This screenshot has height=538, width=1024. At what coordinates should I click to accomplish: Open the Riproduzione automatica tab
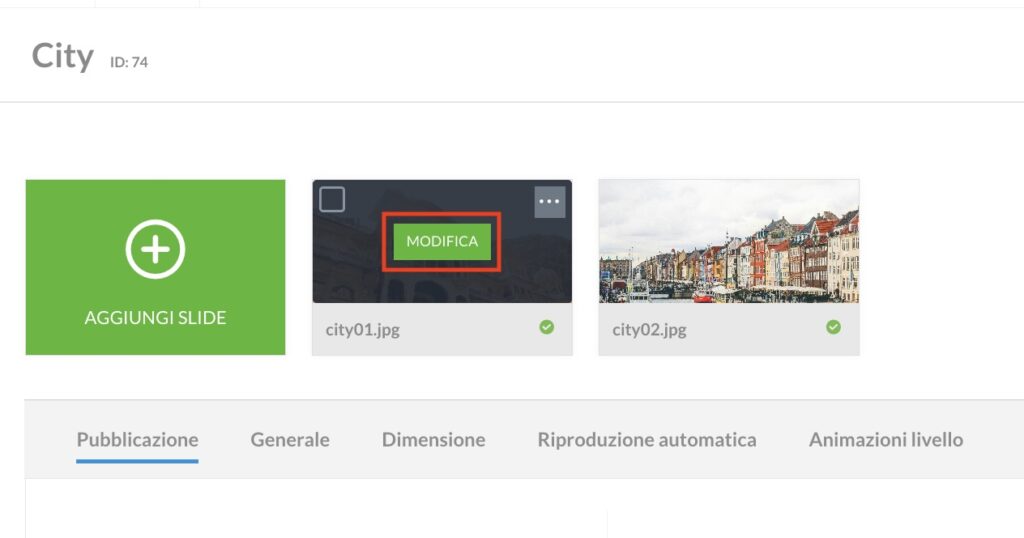pos(647,439)
